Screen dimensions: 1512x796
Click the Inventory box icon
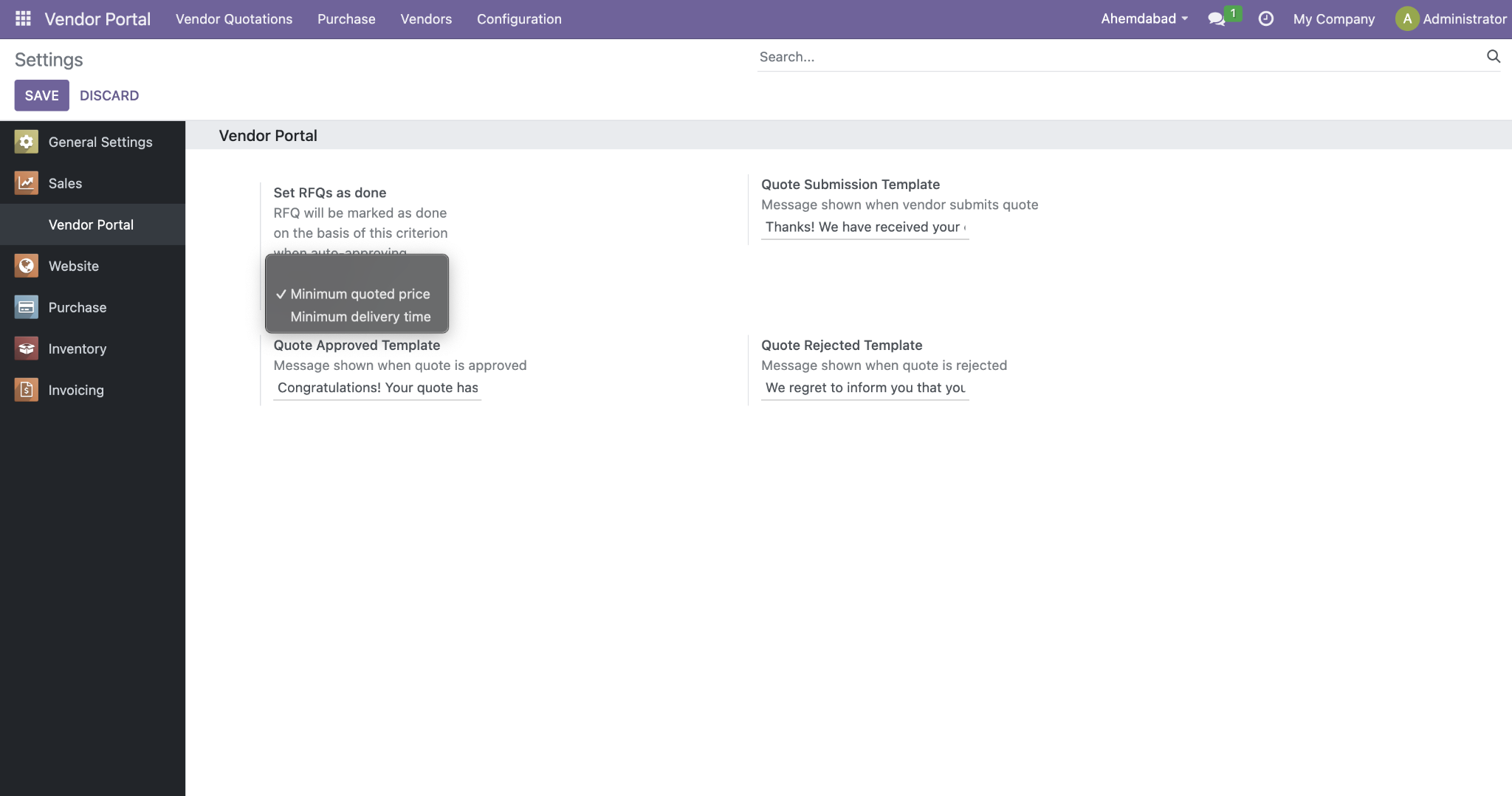[x=27, y=349]
